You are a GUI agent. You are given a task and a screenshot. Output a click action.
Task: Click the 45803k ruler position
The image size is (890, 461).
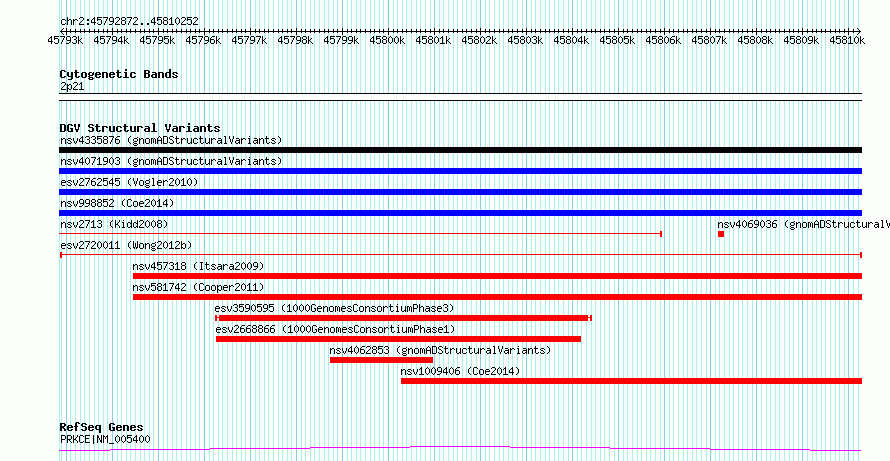click(x=526, y=40)
